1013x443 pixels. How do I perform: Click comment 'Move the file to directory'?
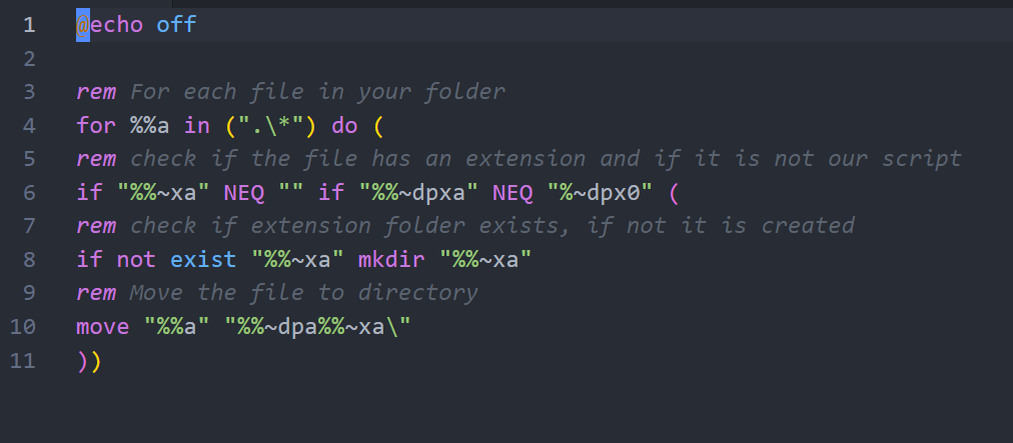click(304, 293)
